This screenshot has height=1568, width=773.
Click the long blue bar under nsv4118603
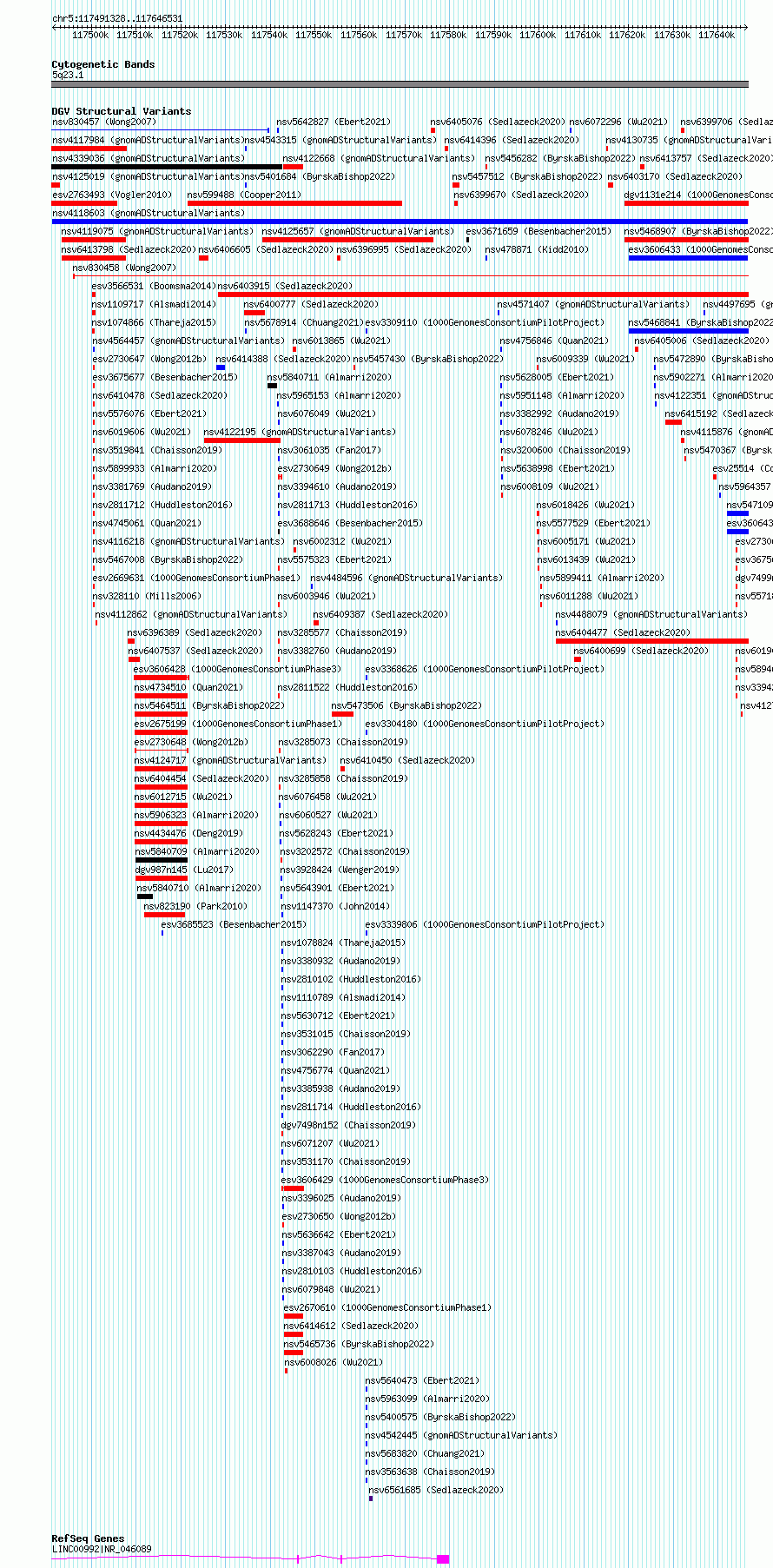tap(400, 222)
